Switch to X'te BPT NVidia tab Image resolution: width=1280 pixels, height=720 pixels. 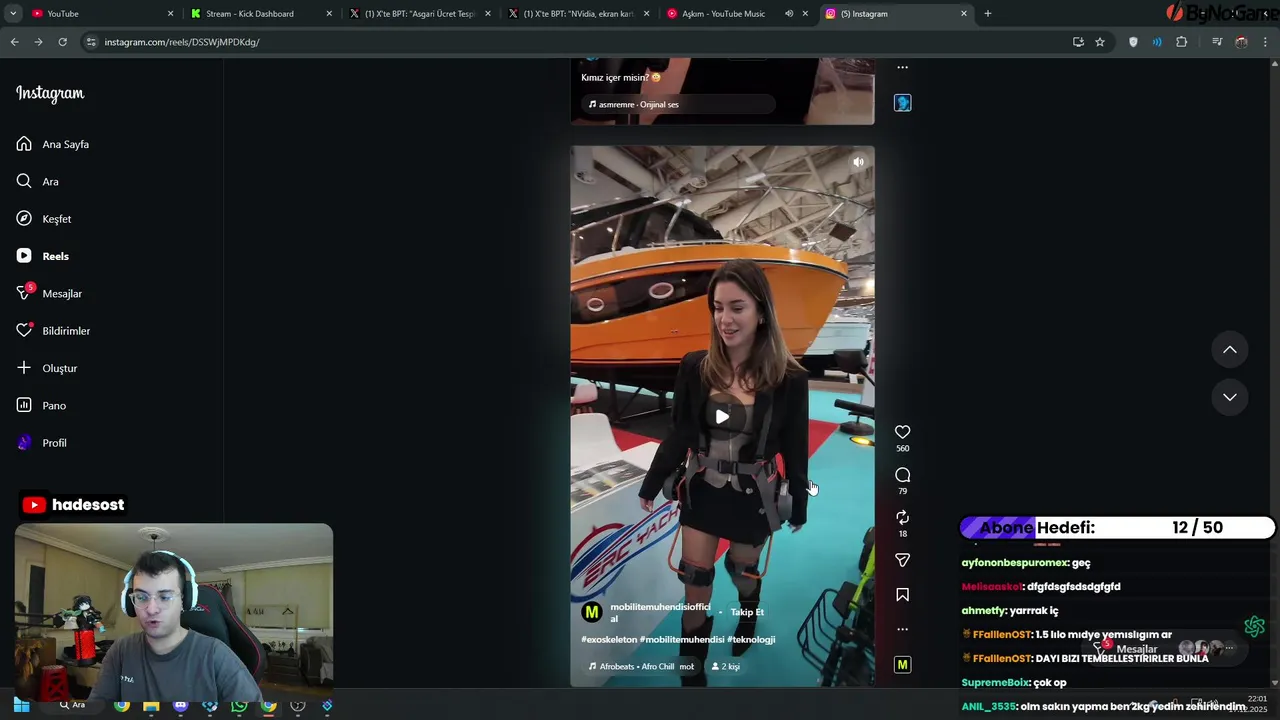point(577,14)
